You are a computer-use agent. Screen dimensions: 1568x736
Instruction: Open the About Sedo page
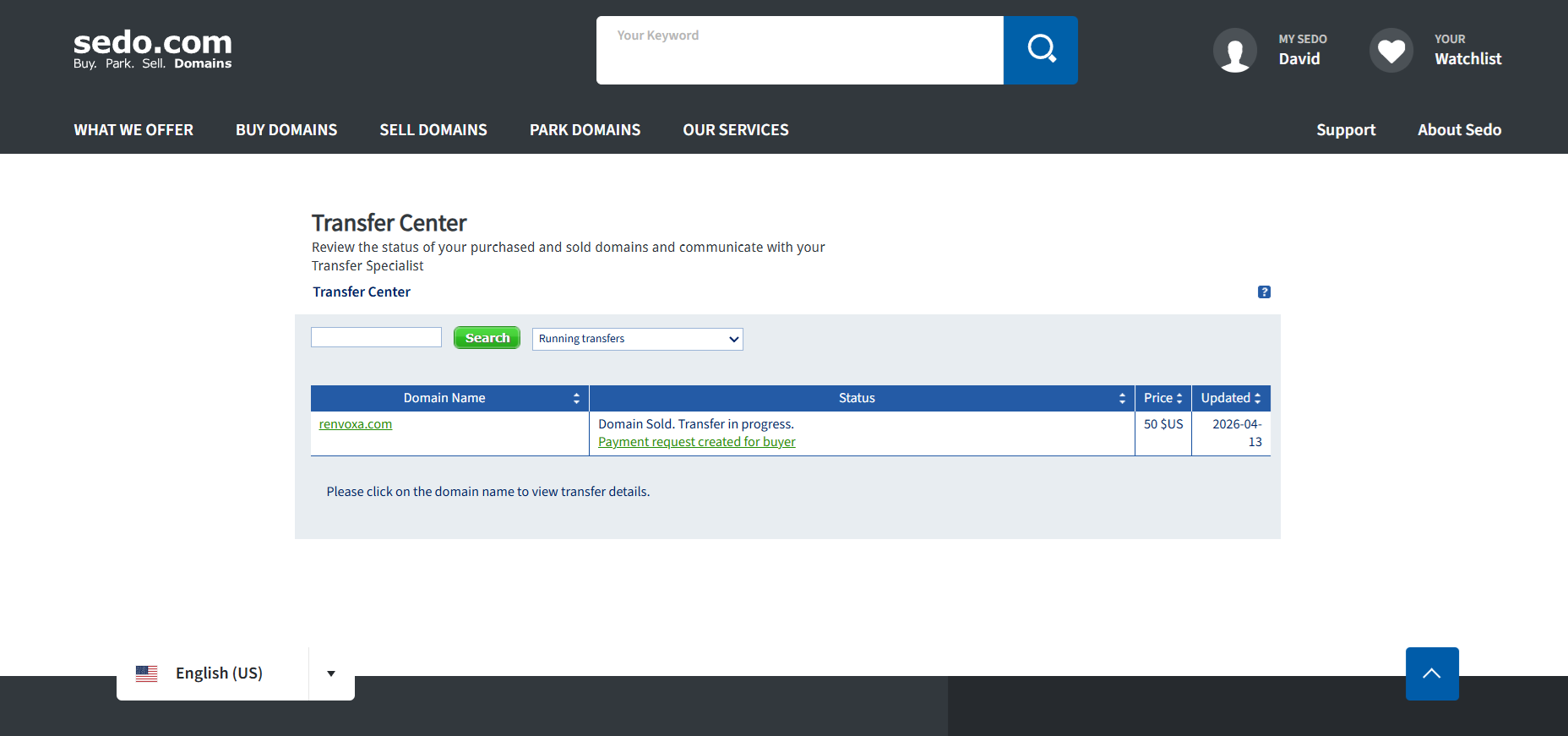[1459, 130]
